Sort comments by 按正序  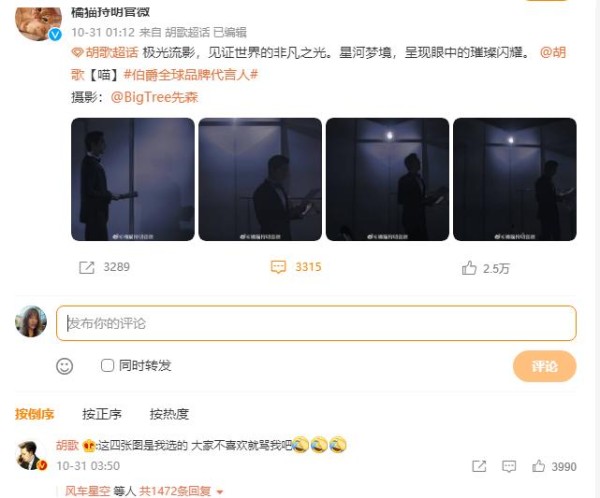[102, 414]
